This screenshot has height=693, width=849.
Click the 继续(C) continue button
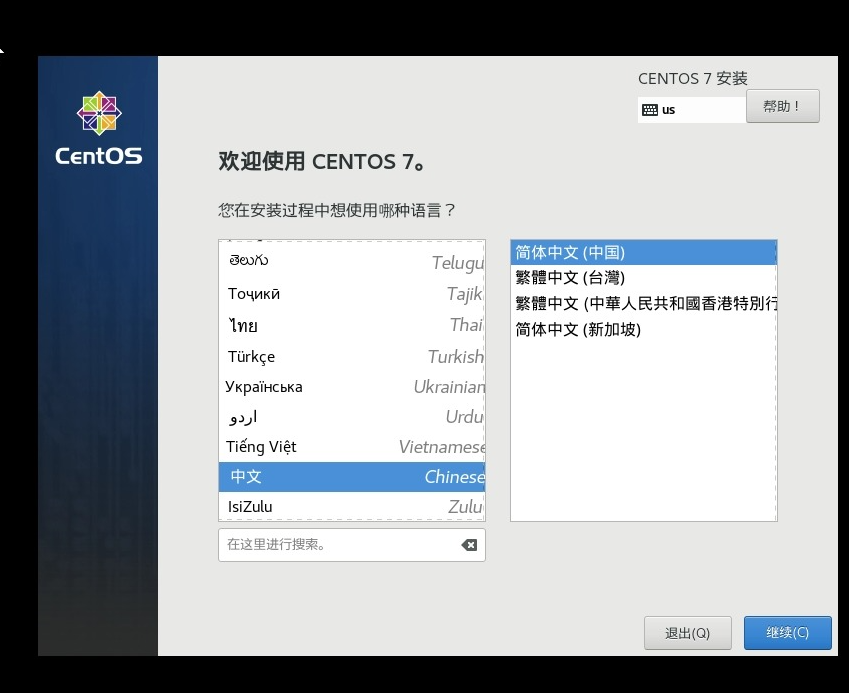787,632
